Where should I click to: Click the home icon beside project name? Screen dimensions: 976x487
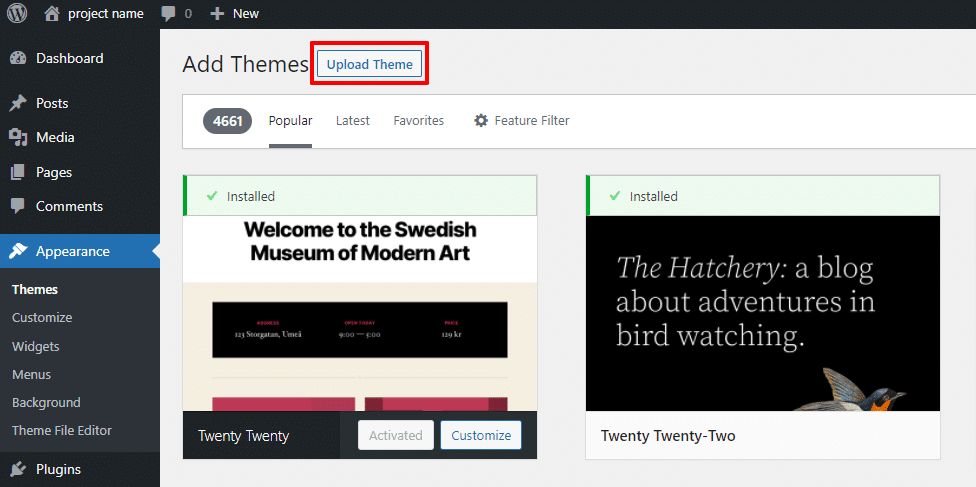pyautogui.click(x=53, y=13)
